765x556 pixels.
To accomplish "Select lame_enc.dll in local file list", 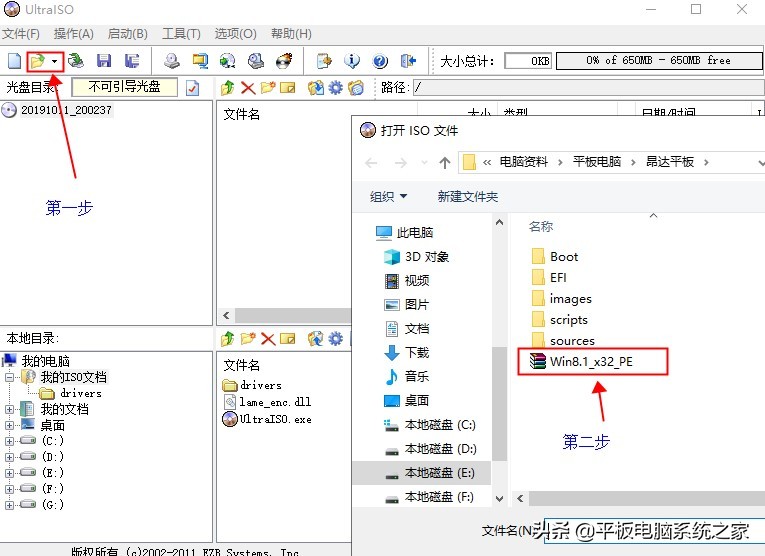I will 275,402.
